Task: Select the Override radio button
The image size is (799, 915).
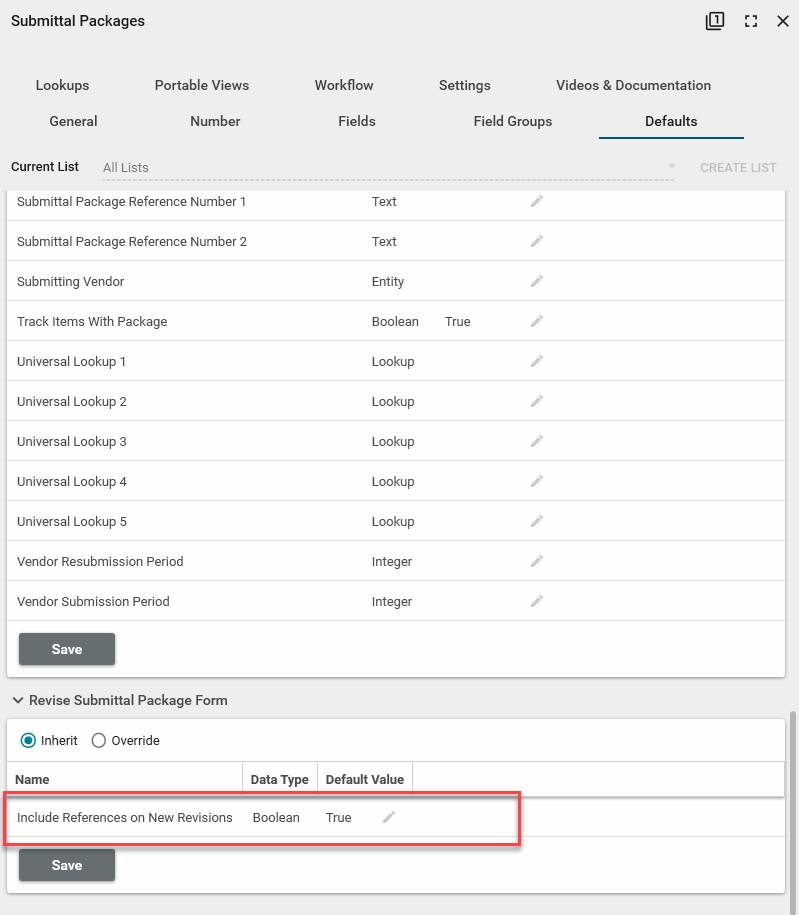Action: pyautogui.click(x=99, y=741)
